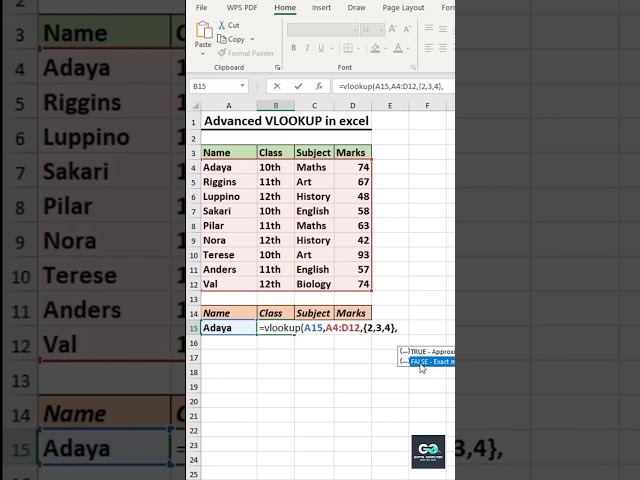The image size is (640, 480).
Task: Select column A header
Action: click(229, 106)
